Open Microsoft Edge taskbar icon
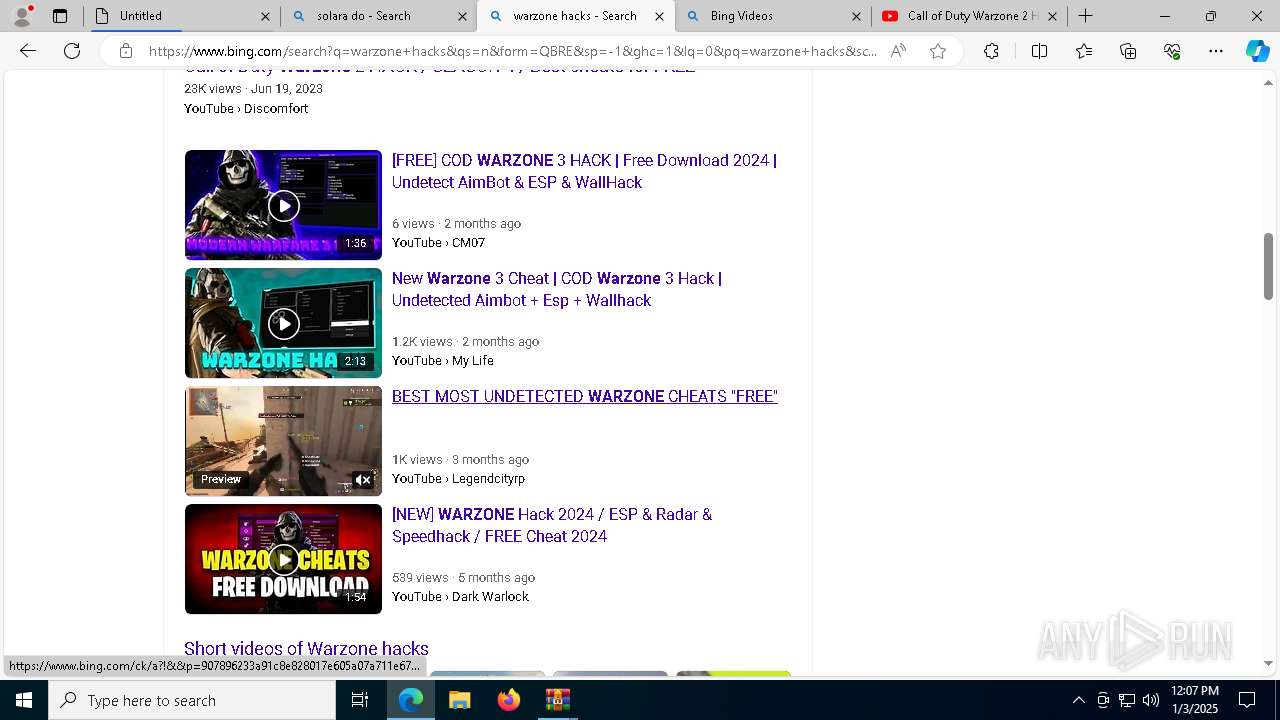Viewport: 1280px width, 720px height. (x=411, y=700)
